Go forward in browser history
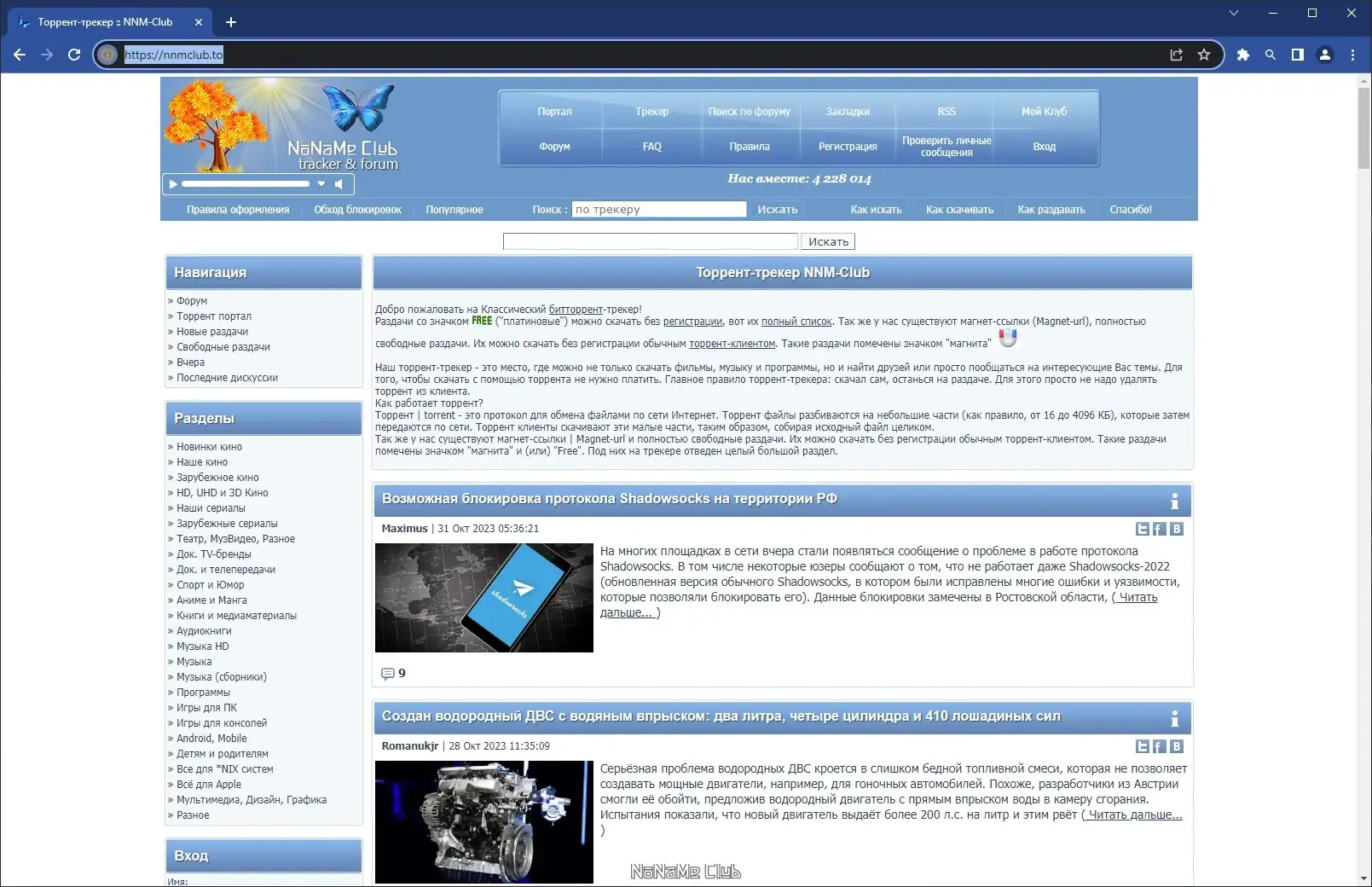1372x887 pixels. 47,55
